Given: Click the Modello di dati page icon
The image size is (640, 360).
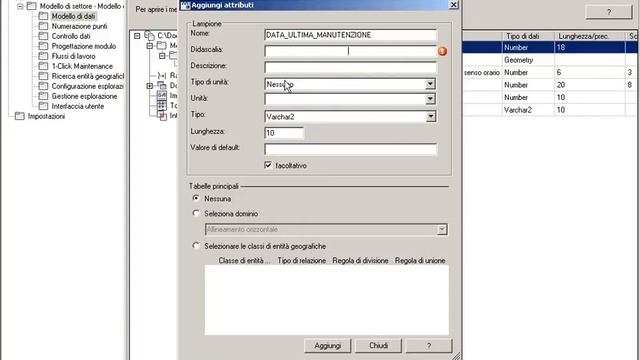Looking at the screenshot, I should pyautogui.click(x=43, y=16).
